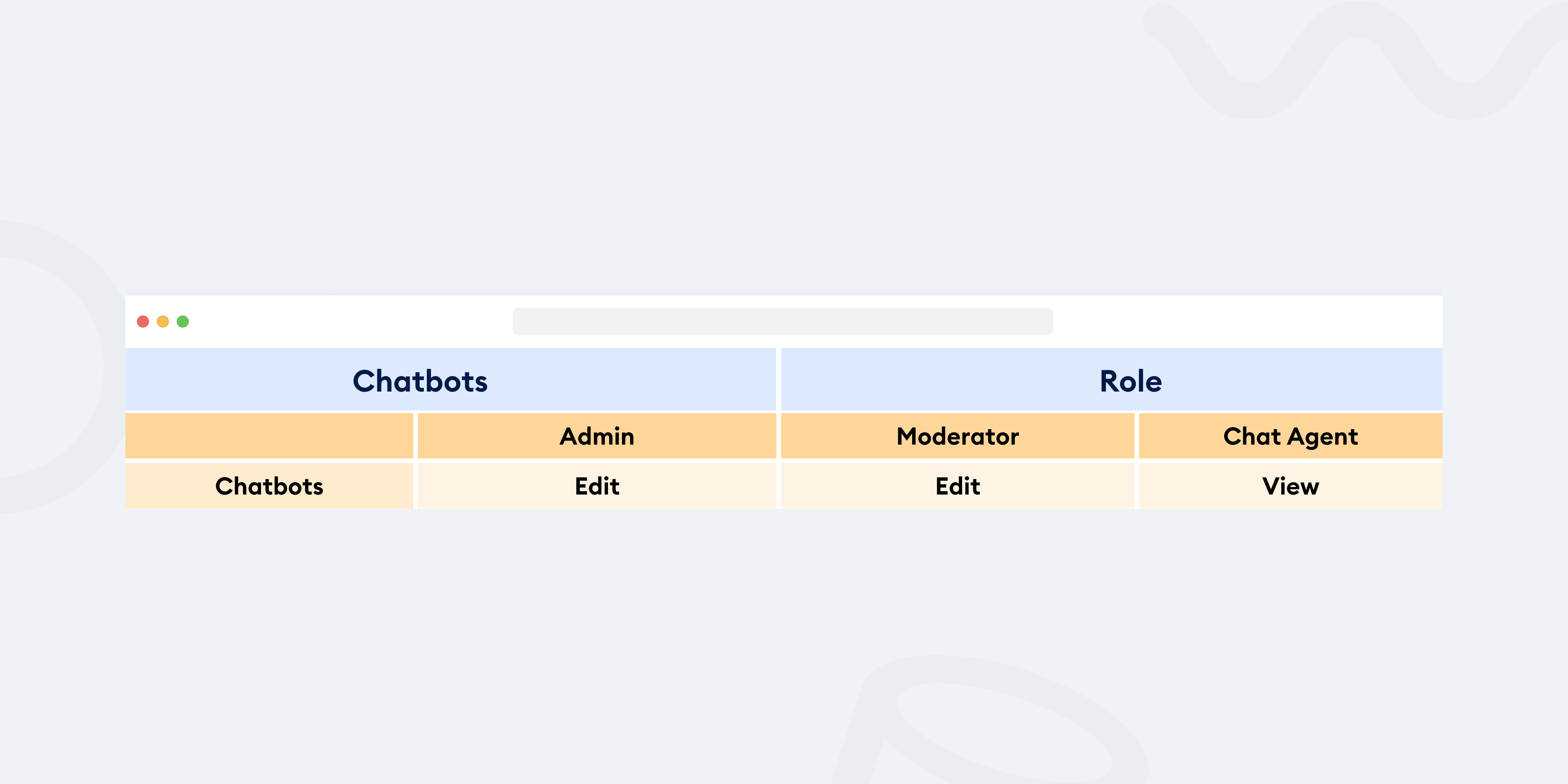Click the Chatbots title text in blue header
The width and height of the screenshot is (1568, 784).
(x=420, y=381)
